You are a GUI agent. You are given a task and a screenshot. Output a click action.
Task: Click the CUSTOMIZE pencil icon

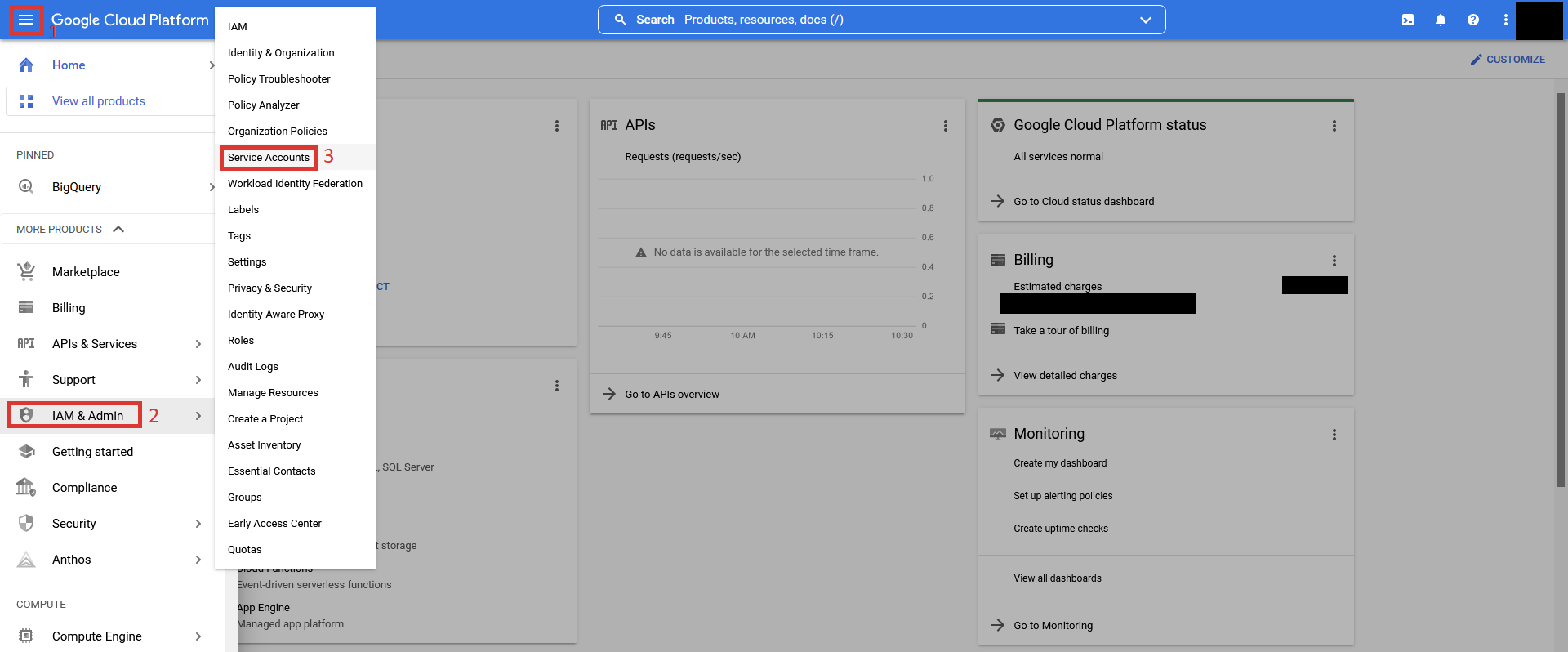(1477, 60)
